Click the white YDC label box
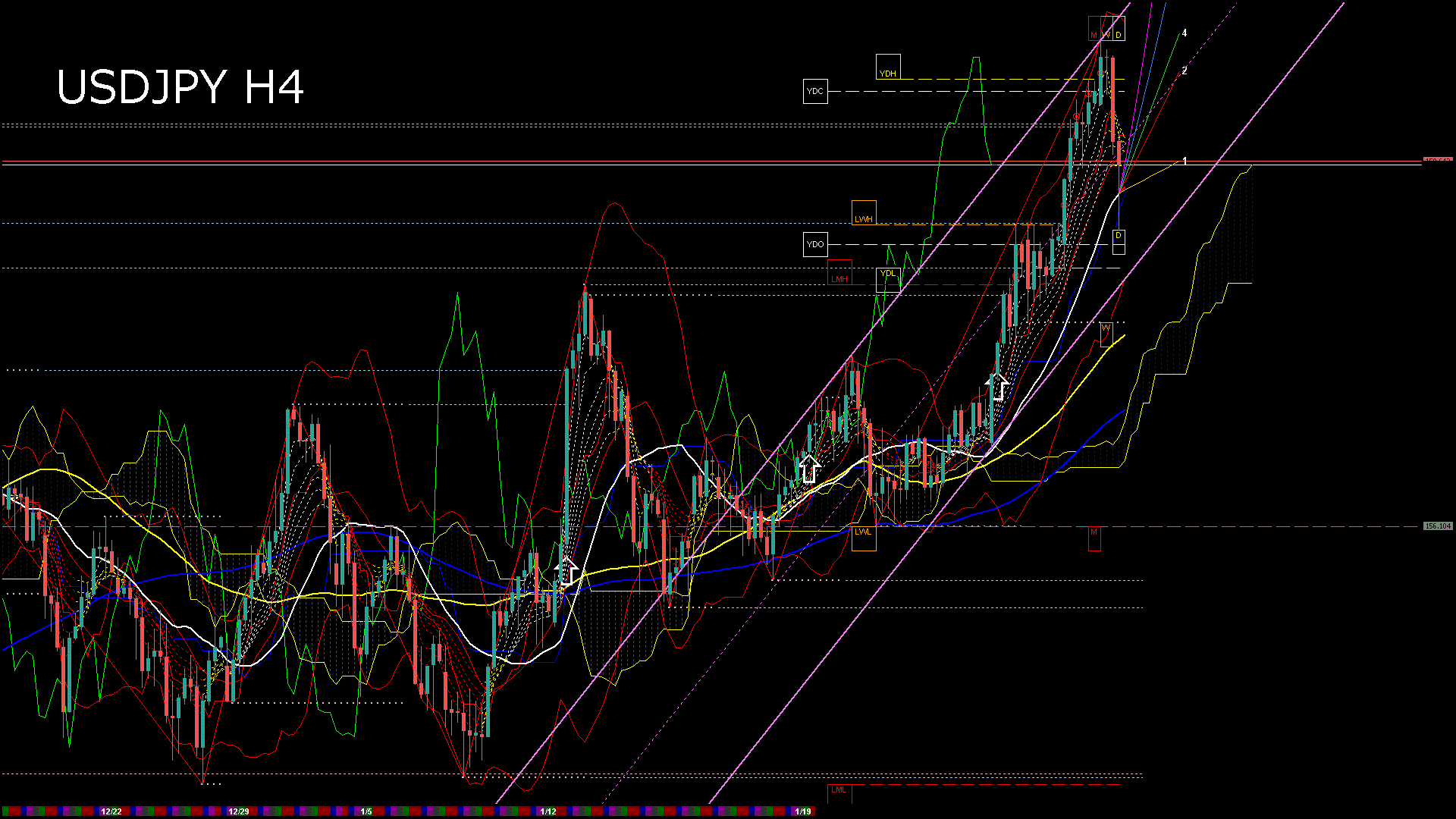The image size is (1456, 819). pos(815,92)
